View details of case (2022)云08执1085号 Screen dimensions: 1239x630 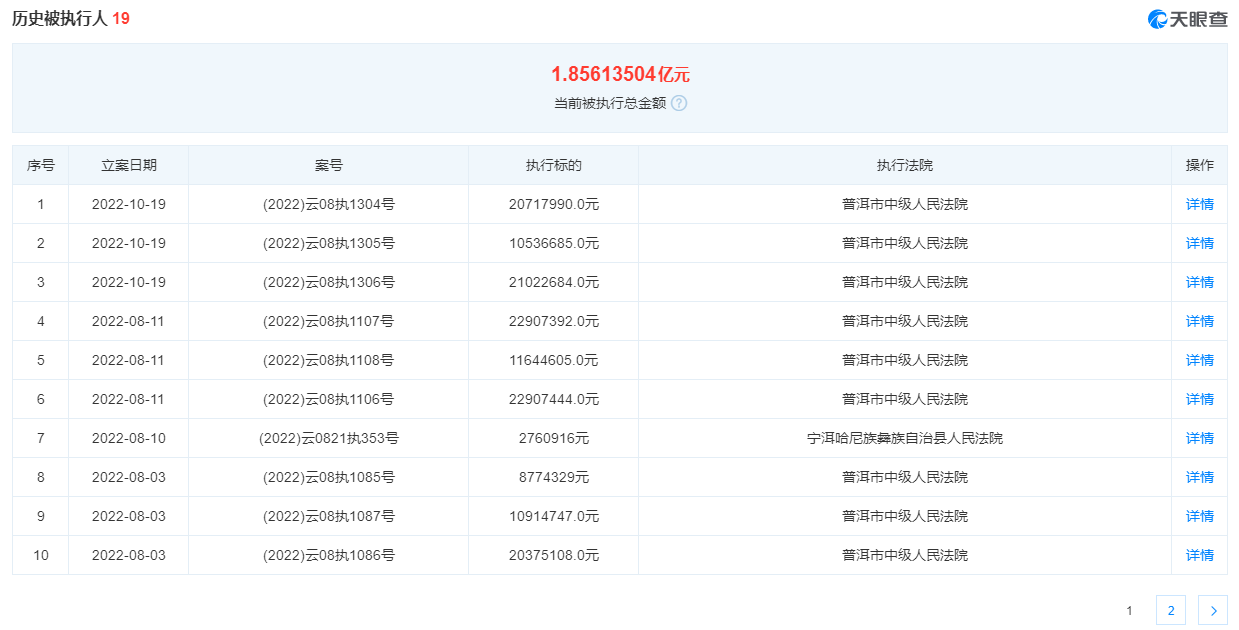point(1198,476)
